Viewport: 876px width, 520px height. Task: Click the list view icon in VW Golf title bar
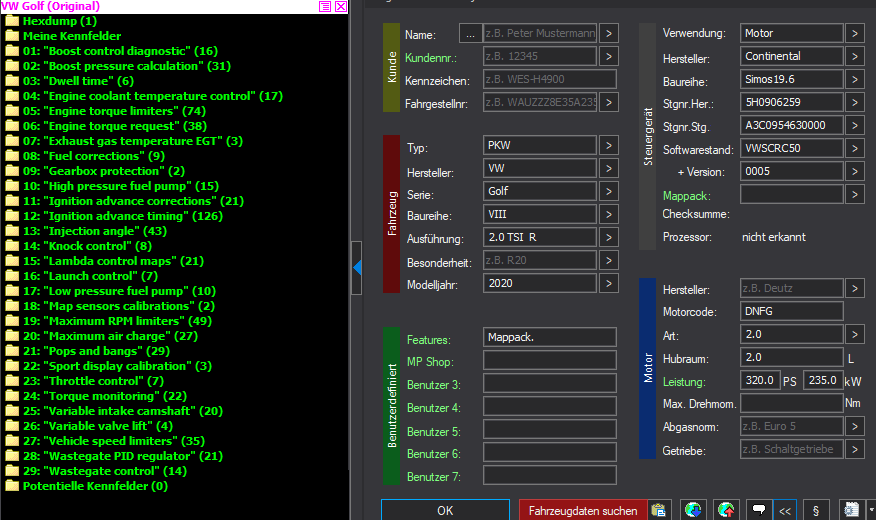click(x=325, y=6)
